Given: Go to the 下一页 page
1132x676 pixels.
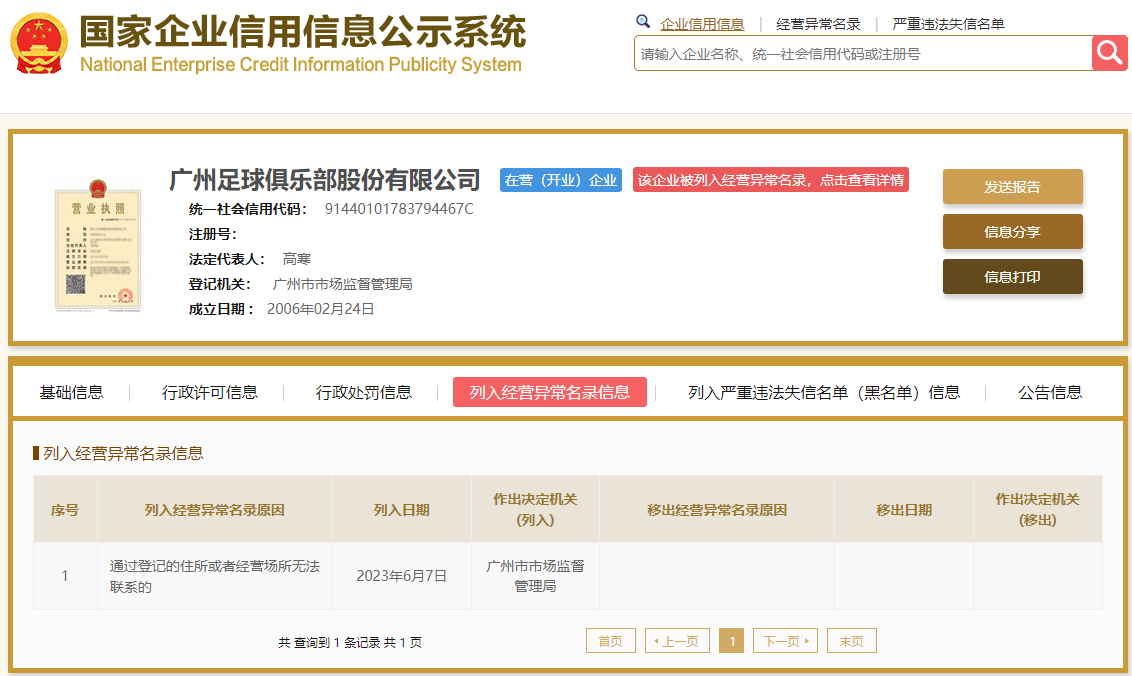Looking at the screenshot, I should click(x=785, y=641).
